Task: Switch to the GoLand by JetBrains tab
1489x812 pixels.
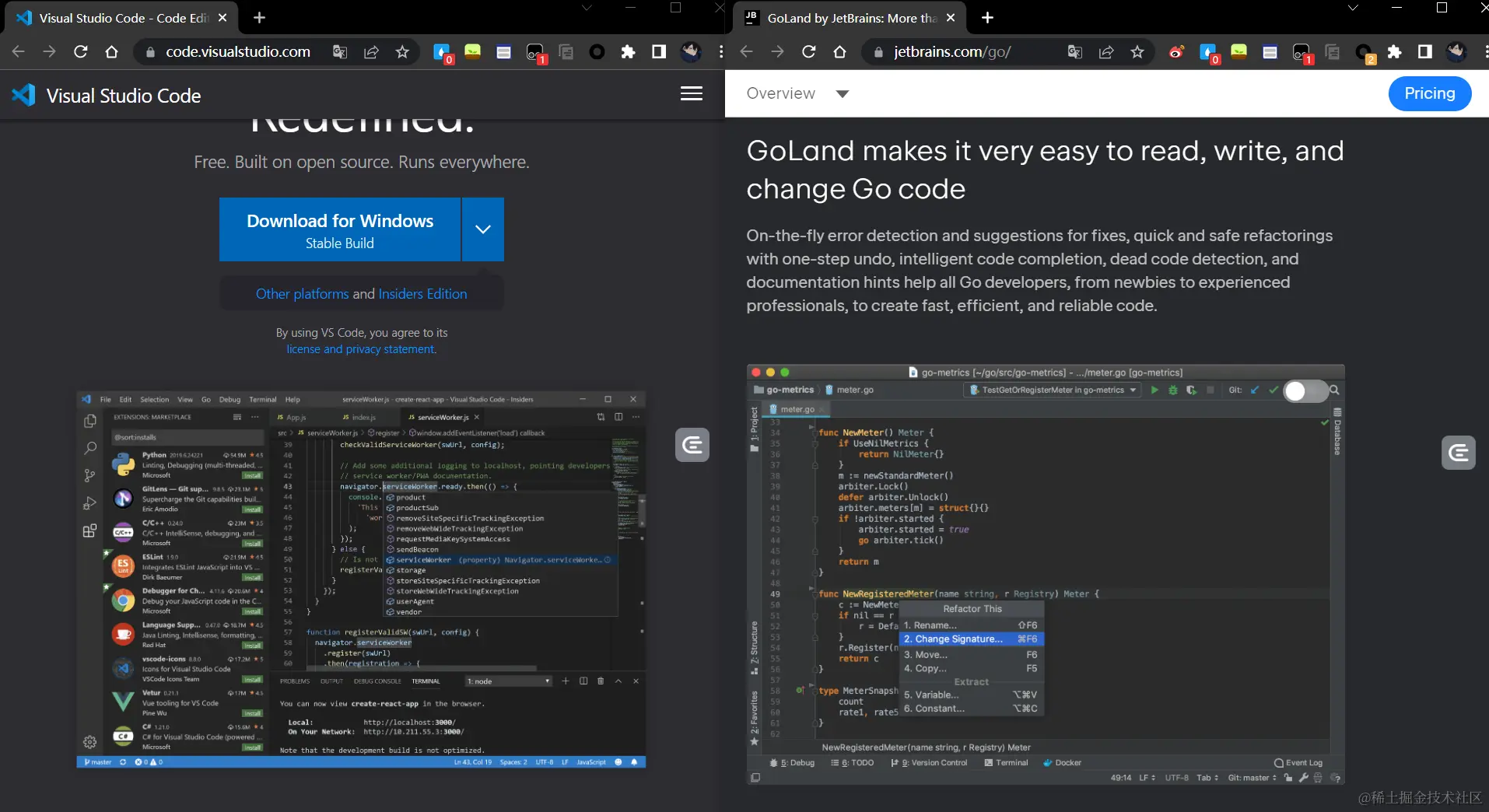Action: (850, 18)
